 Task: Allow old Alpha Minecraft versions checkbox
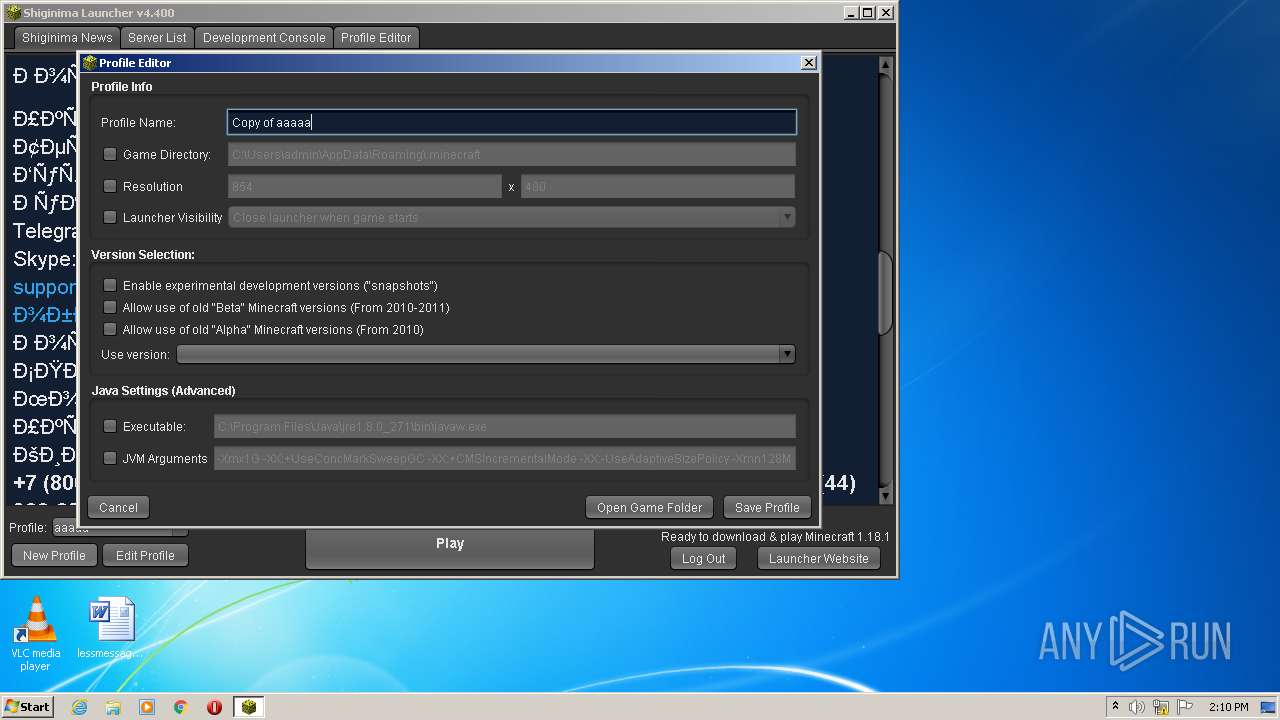point(110,329)
